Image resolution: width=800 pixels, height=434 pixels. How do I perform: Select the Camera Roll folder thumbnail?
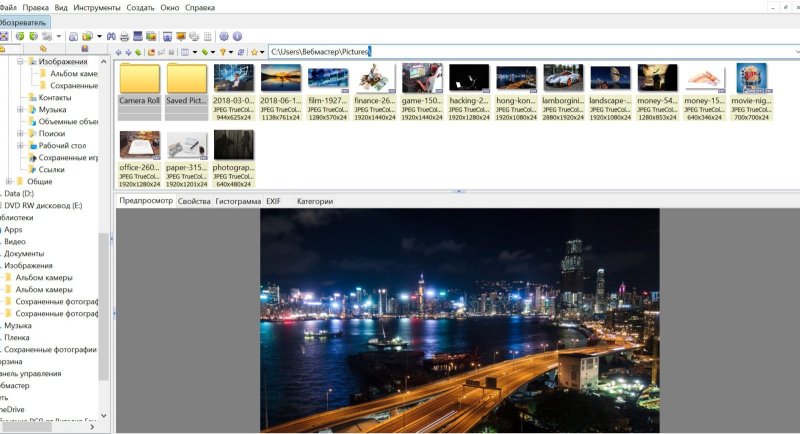[x=139, y=91]
